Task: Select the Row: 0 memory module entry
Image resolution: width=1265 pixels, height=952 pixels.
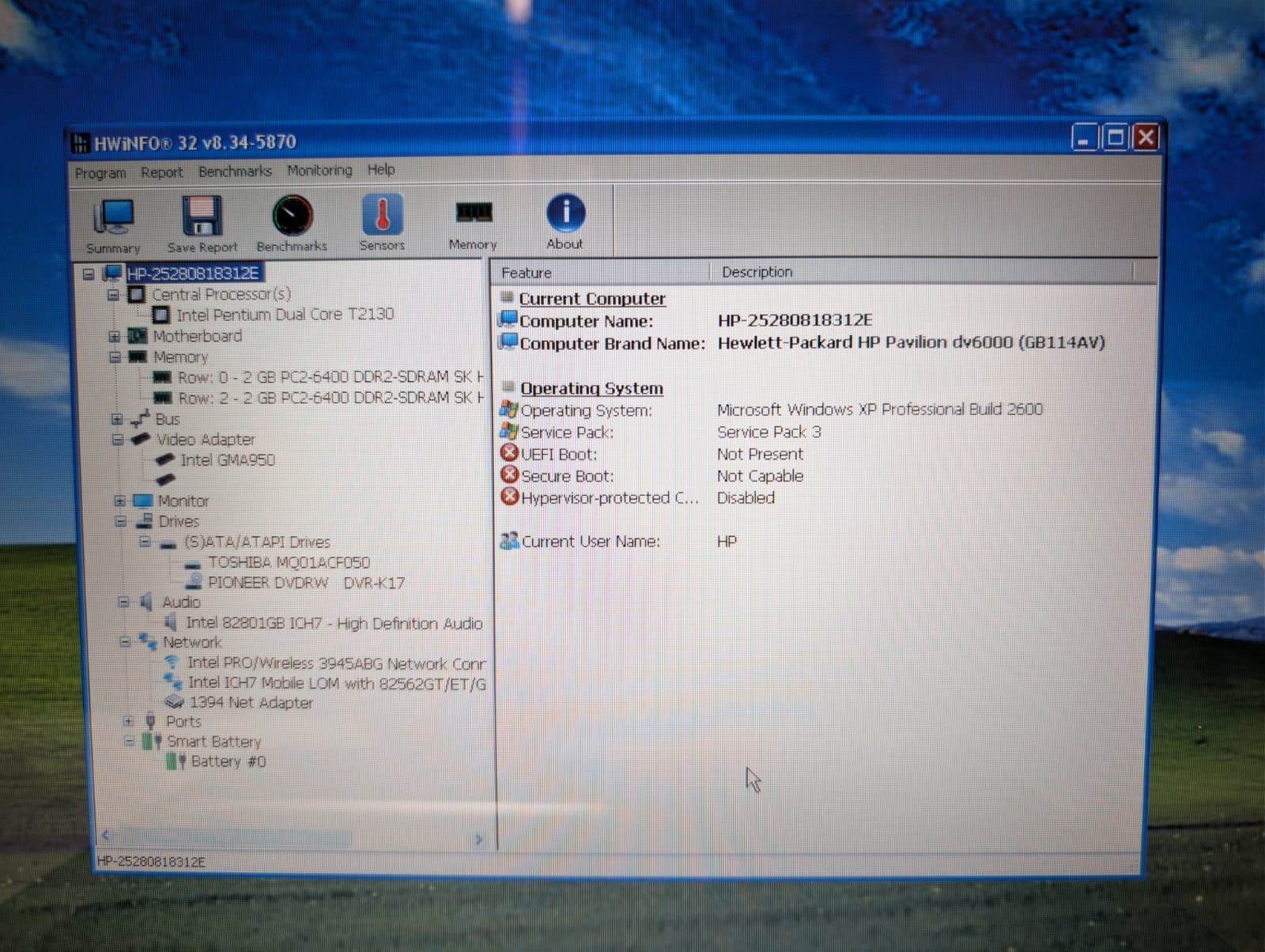Action: coord(330,376)
